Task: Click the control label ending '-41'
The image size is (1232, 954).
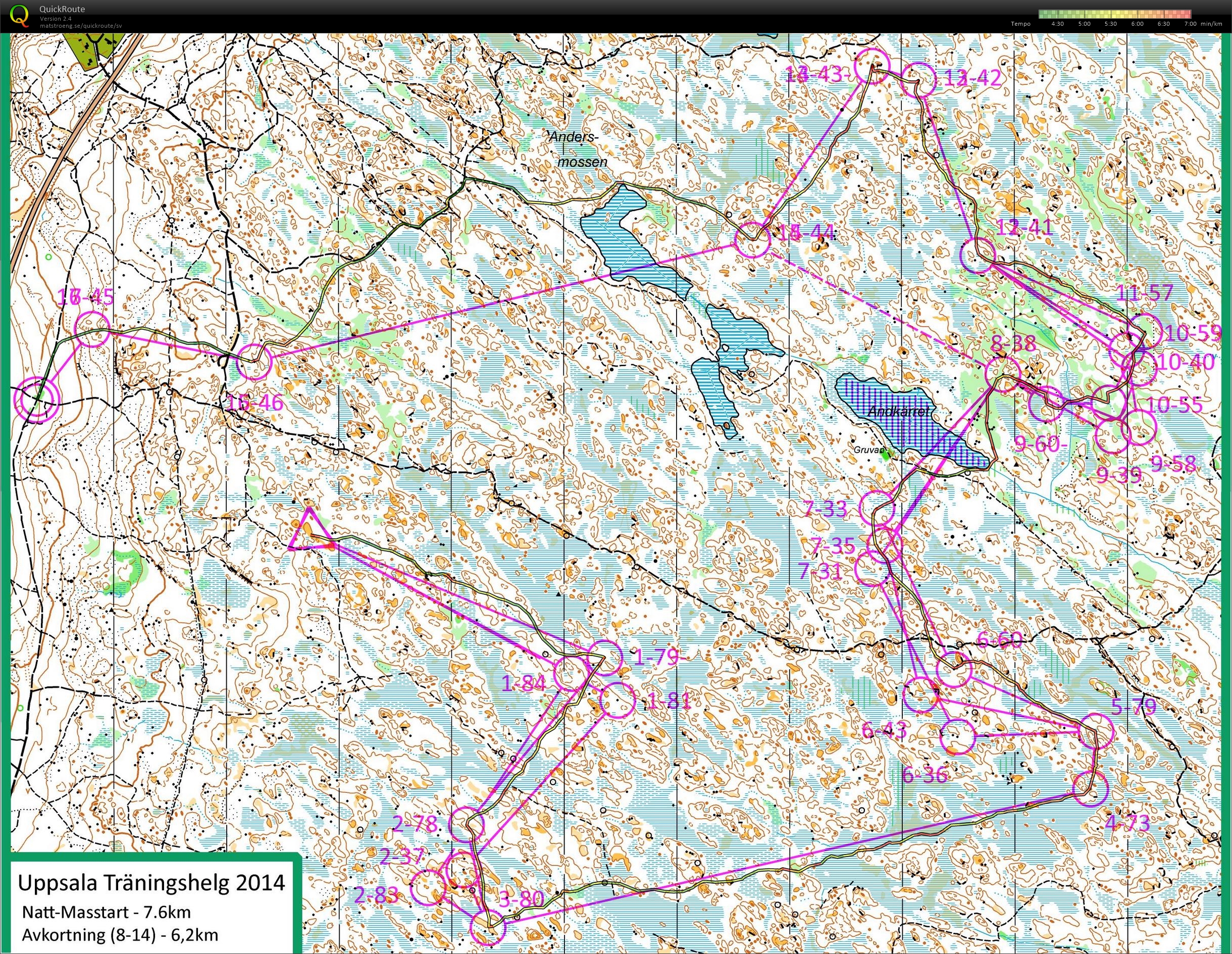Action: (x=1024, y=228)
